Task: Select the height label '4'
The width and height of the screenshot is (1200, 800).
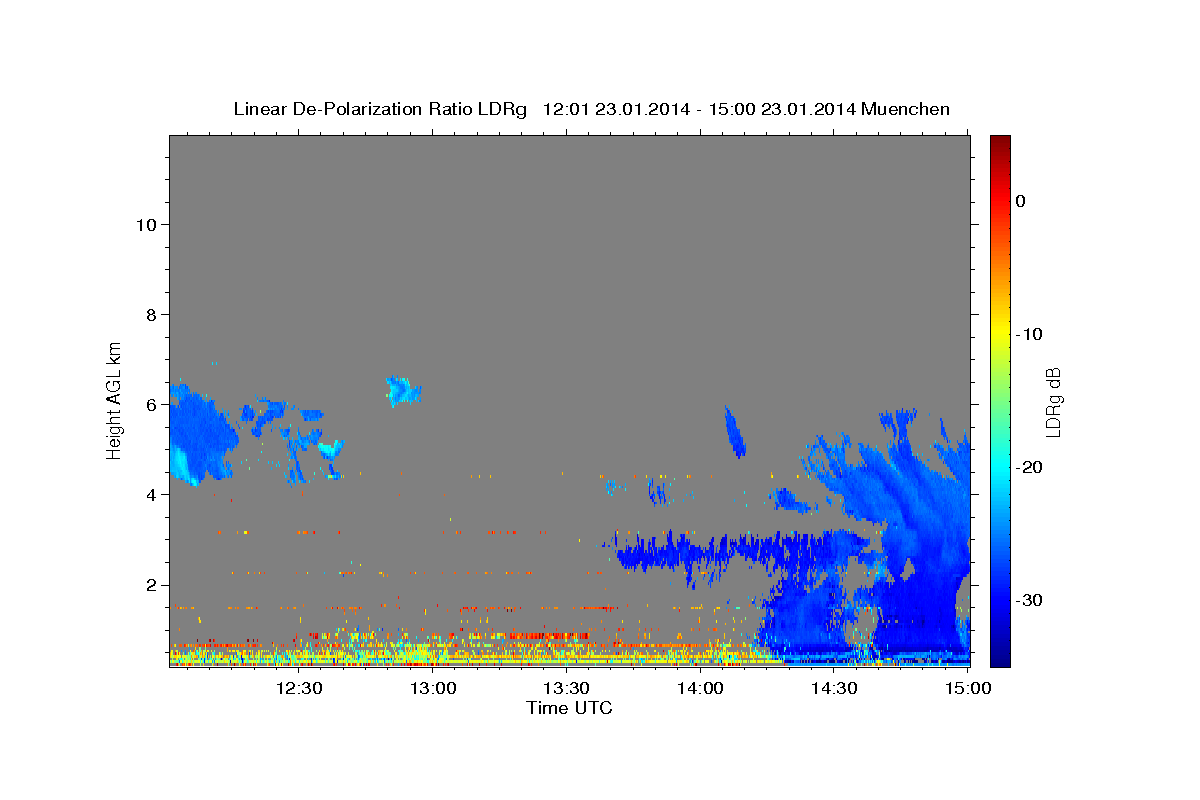Action: point(149,495)
